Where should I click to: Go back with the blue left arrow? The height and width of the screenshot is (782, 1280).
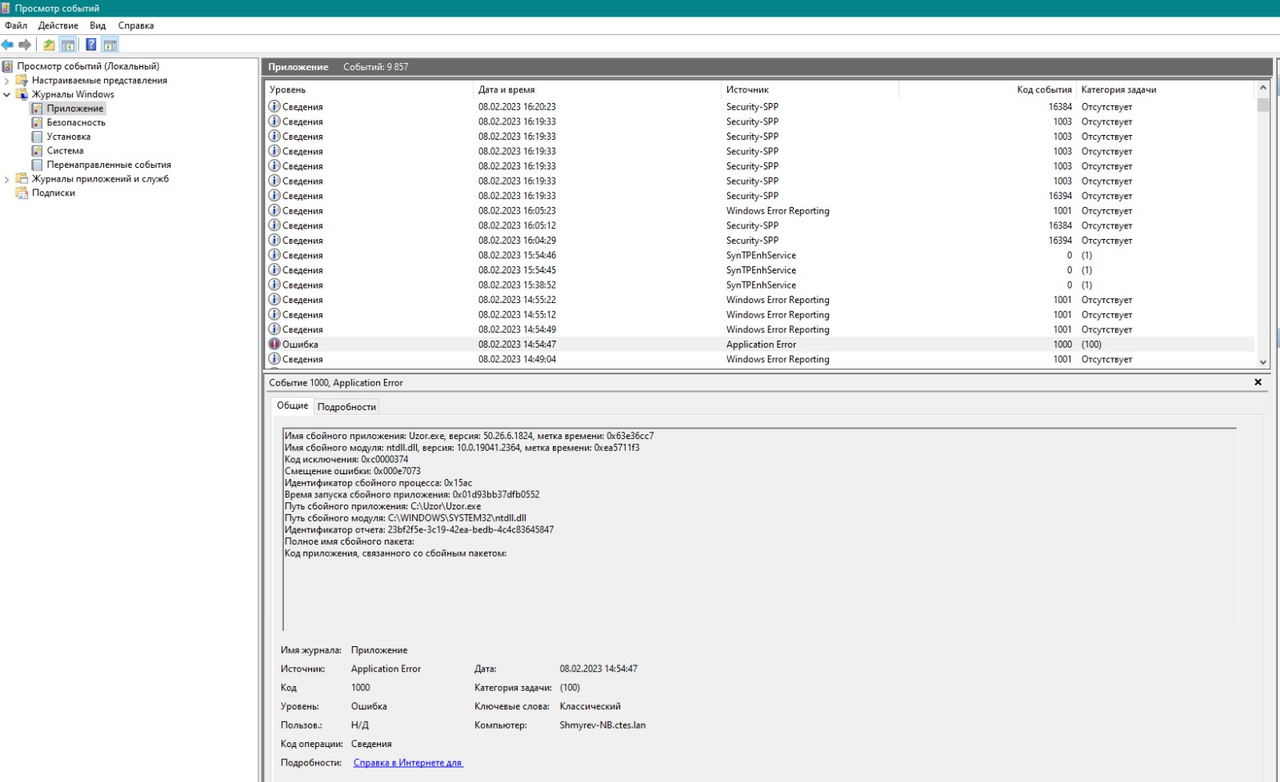click(8, 45)
